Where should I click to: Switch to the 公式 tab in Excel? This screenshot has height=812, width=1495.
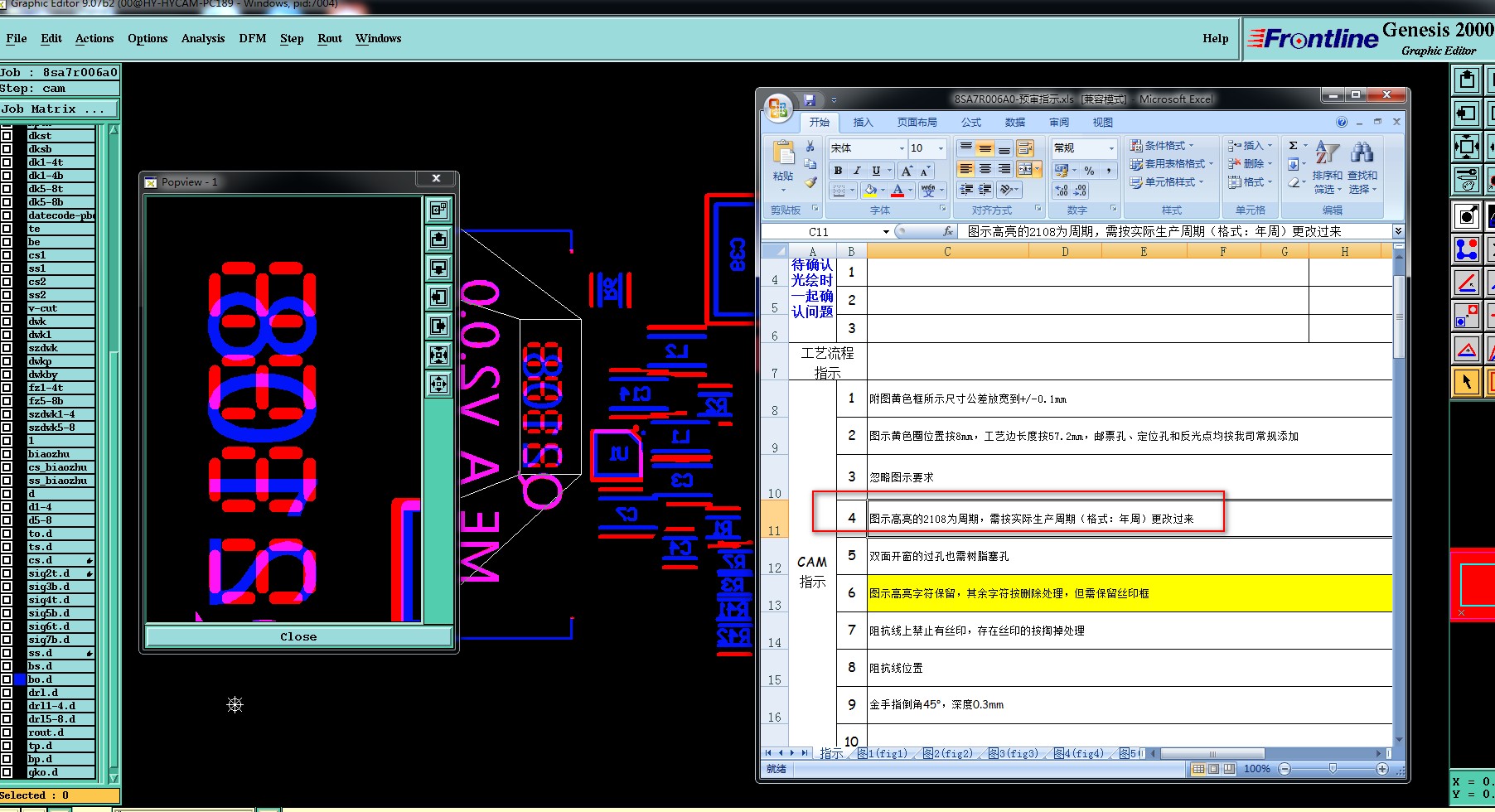(971, 123)
